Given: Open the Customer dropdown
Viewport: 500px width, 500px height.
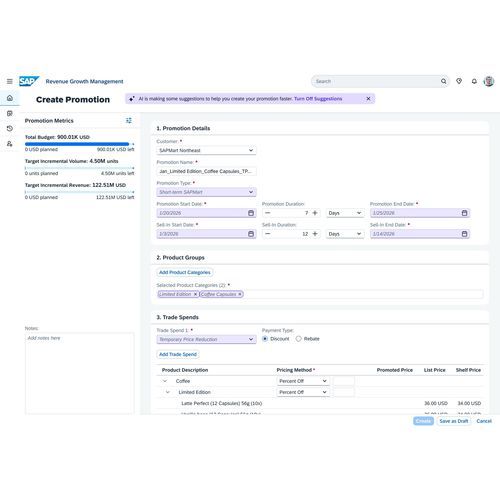Looking at the screenshot, I should [206, 150].
